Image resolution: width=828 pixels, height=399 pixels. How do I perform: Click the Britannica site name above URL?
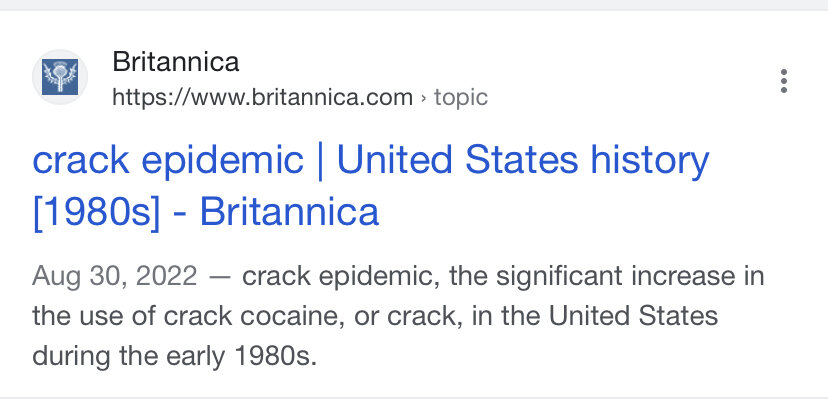click(176, 62)
